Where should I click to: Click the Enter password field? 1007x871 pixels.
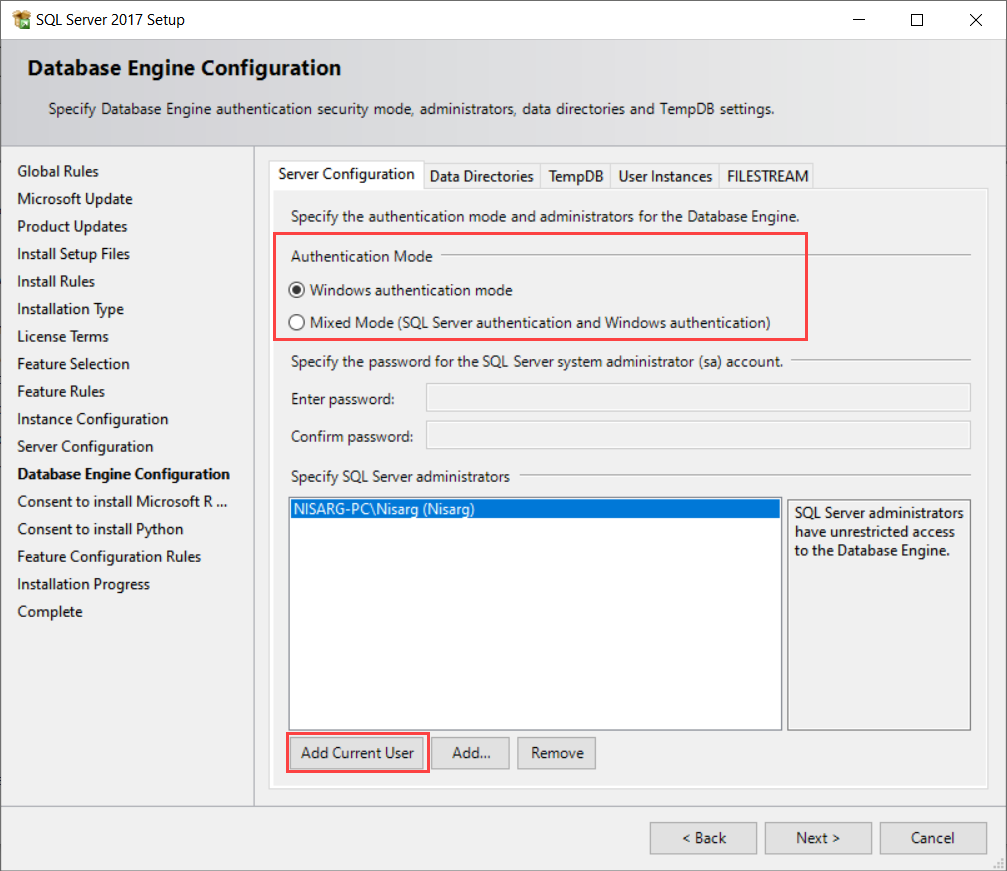[x=698, y=398]
